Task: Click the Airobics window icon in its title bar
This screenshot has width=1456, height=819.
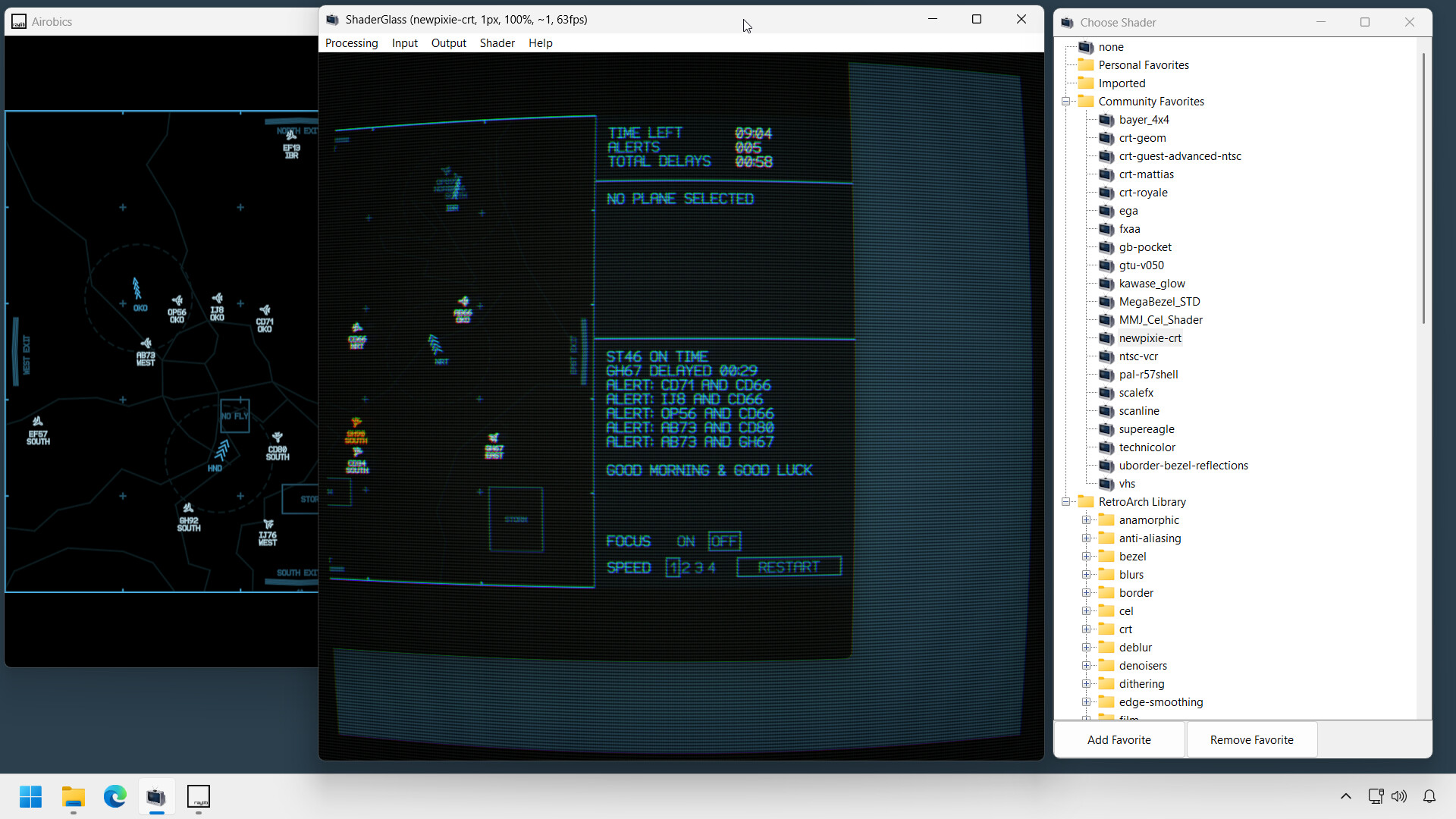Action: (x=18, y=21)
